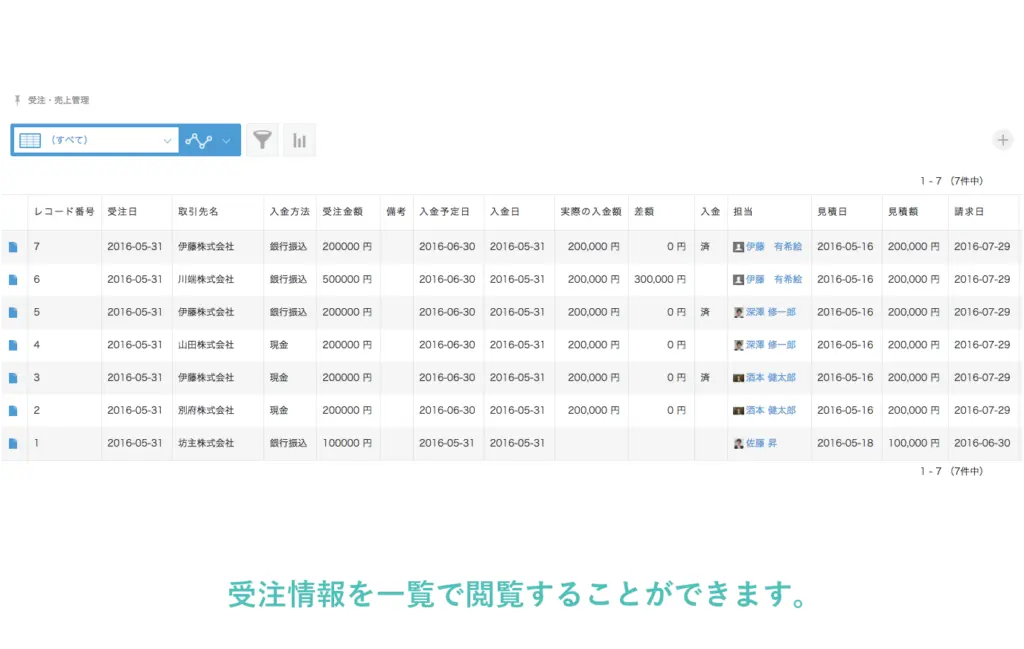Click the pin icon next to the app title
This screenshot has height=649, width=1024.
(x=15, y=100)
